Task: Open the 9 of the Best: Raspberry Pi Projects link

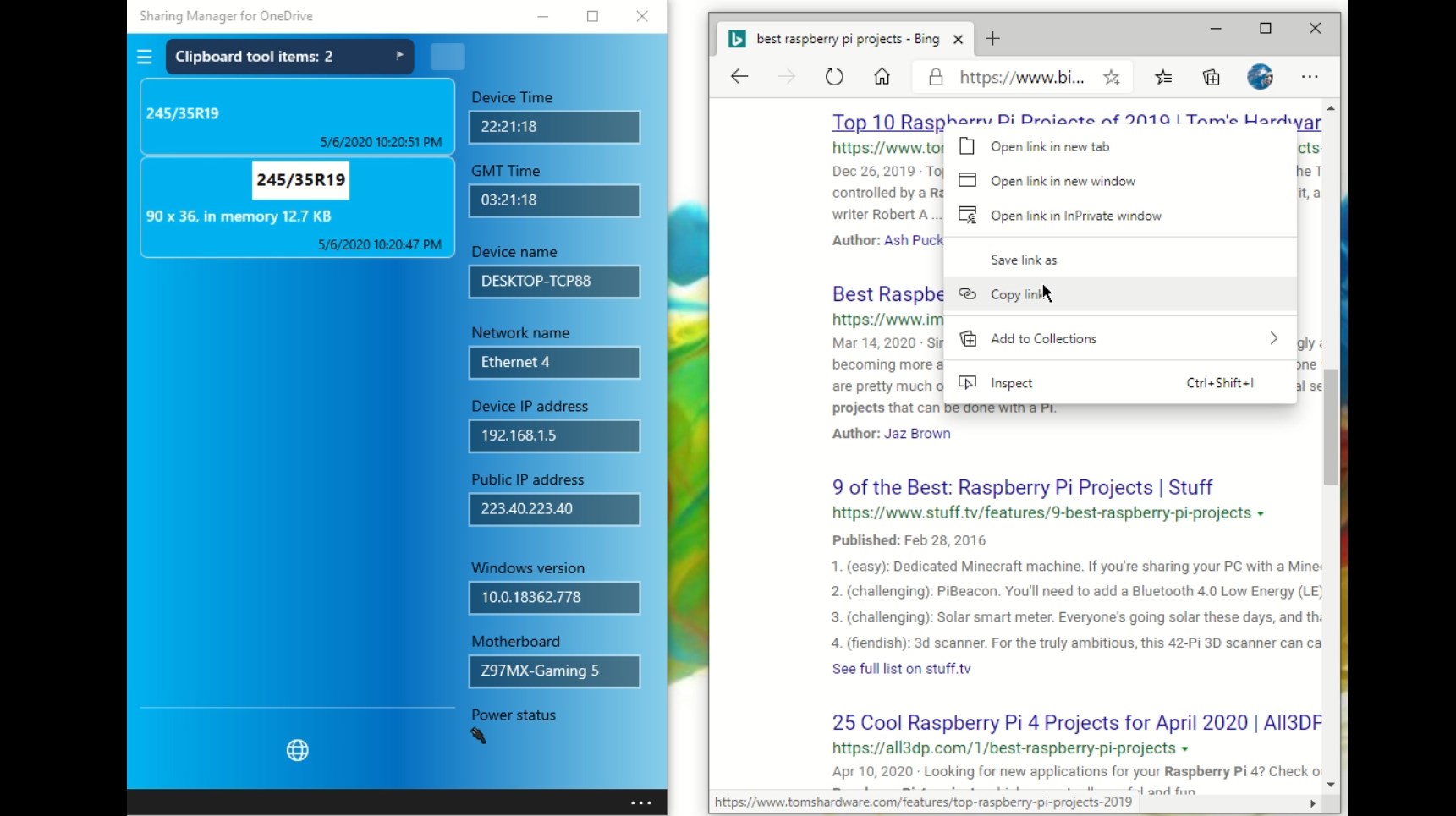Action: point(1022,487)
